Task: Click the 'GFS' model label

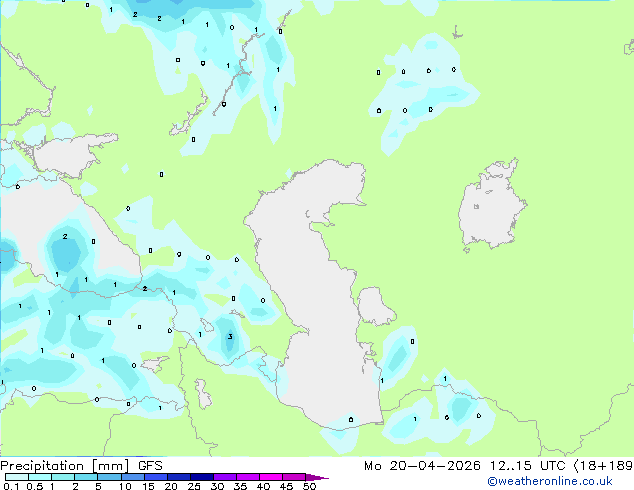Action: tap(150, 466)
